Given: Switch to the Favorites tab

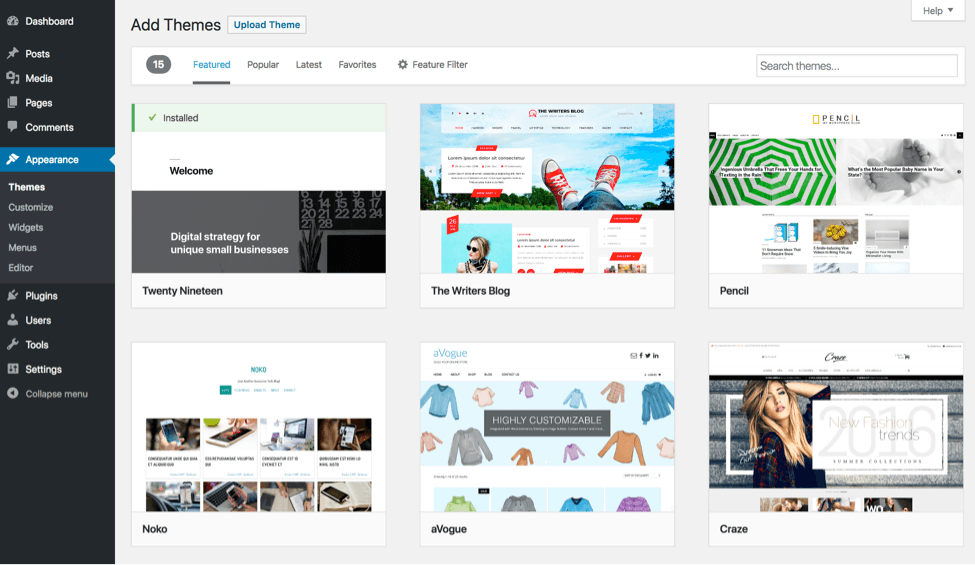Looking at the screenshot, I should (x=357, y=65).
